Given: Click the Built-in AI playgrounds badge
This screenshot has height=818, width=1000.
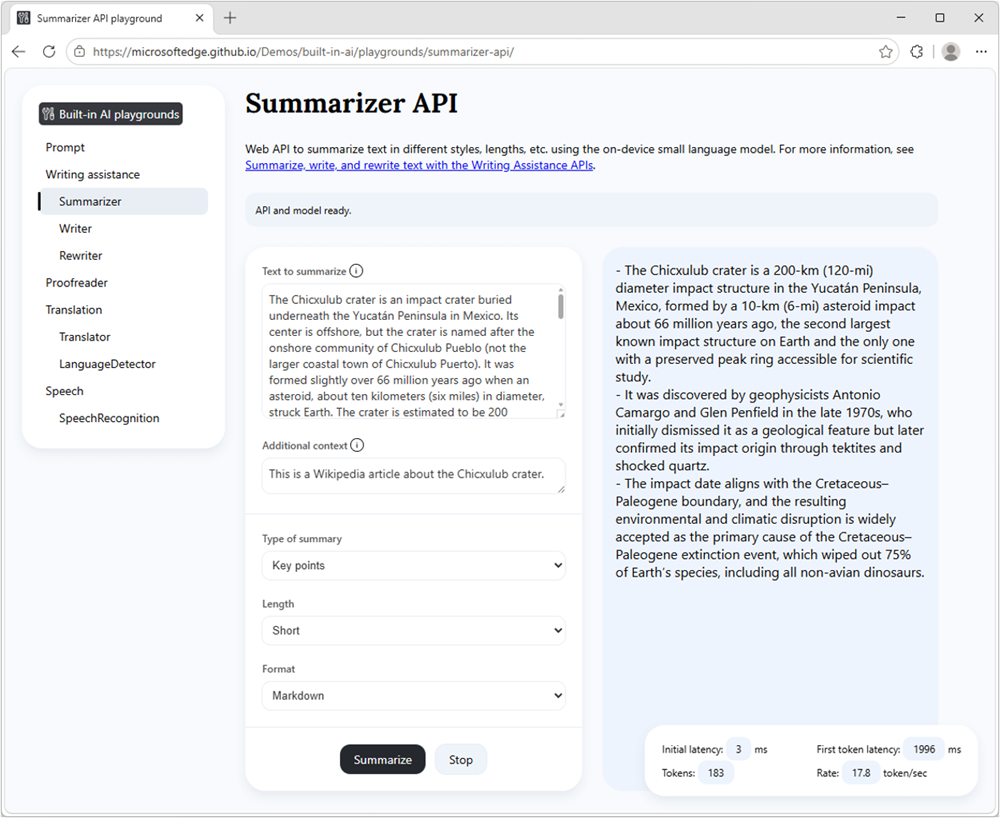Looking at the screenshot, I should coord(110,114).
